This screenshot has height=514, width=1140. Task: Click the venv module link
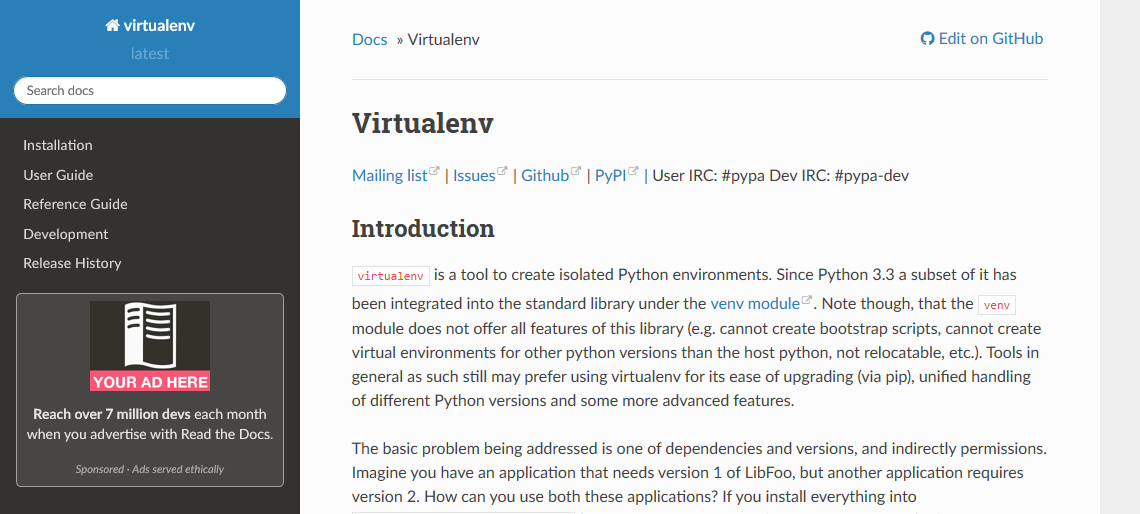(755, 303)
